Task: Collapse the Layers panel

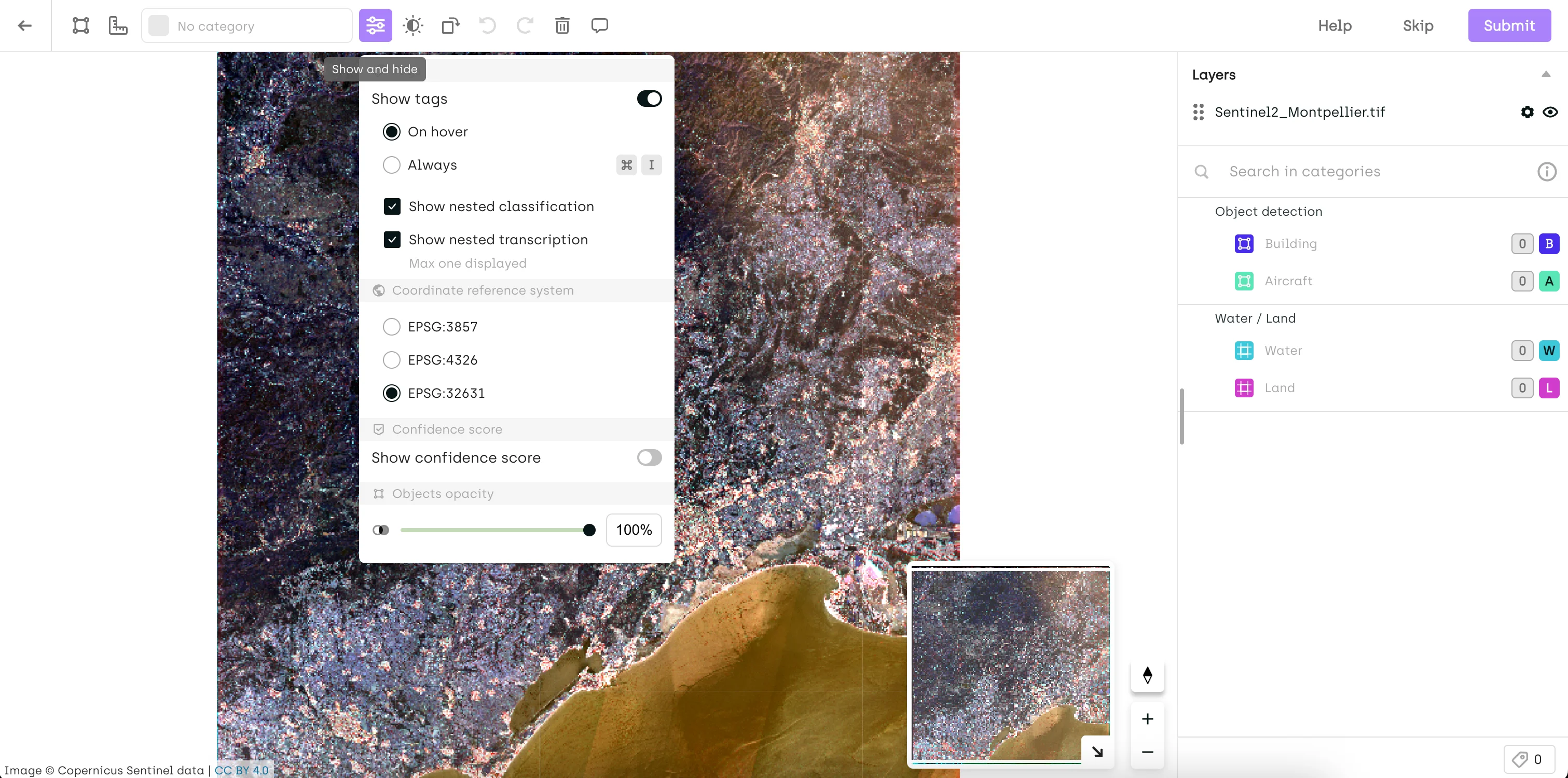Action: pyautogui.click(x=1546, y=74)
